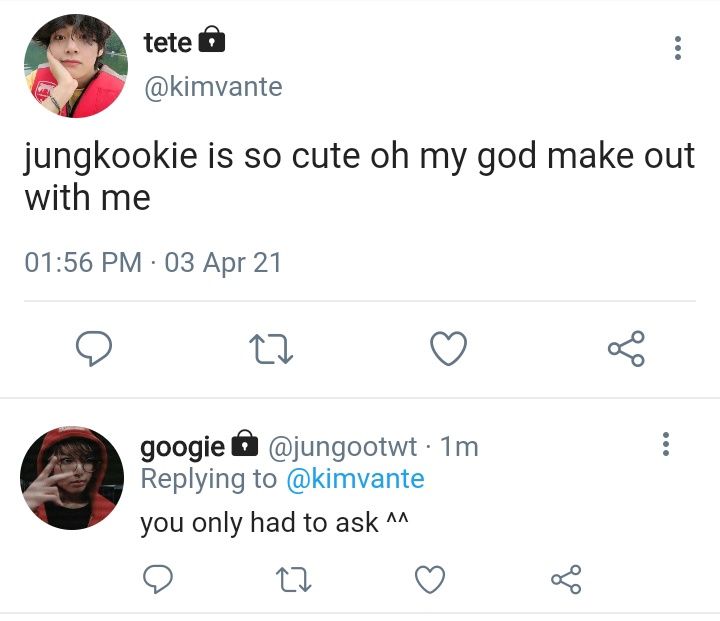The image size is (720, 621).
Task: Open the tete display name
Action: coord(168,43)
